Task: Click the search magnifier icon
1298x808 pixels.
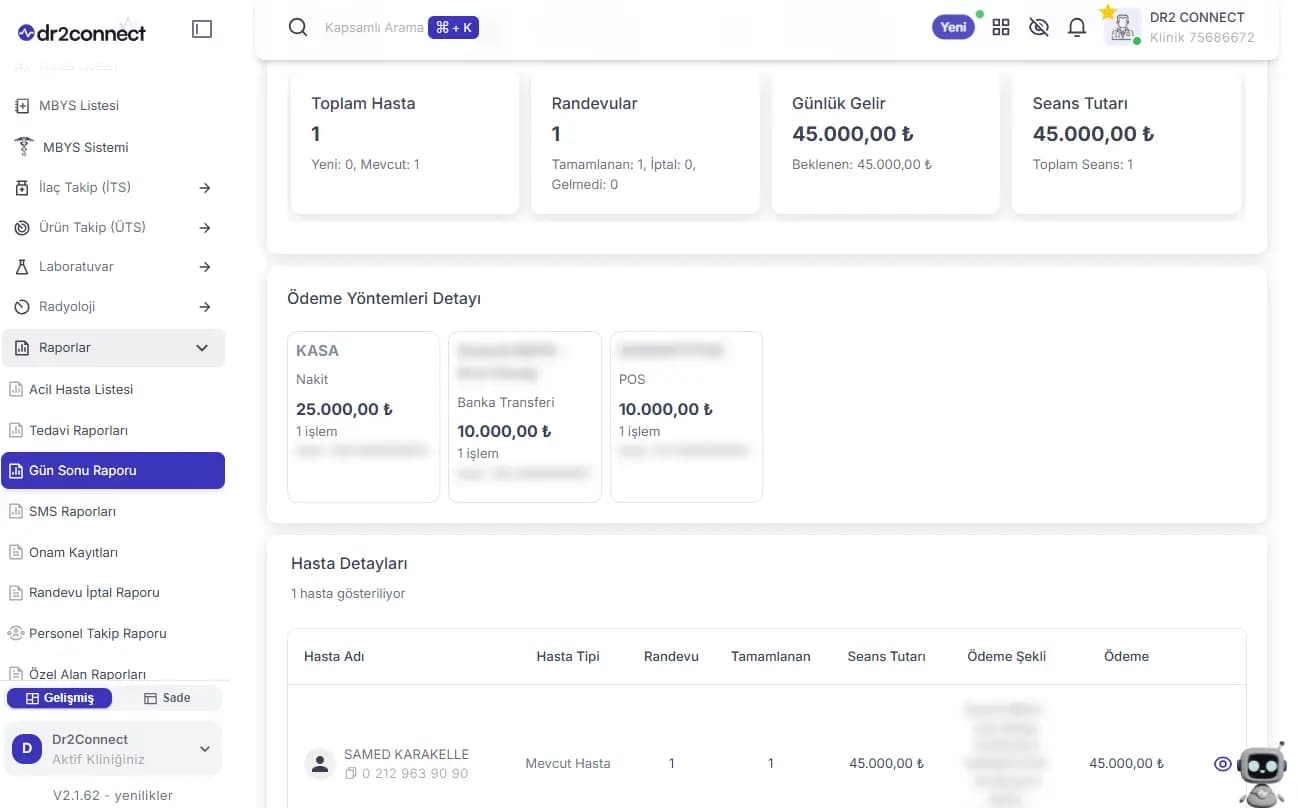Action: [298, 27]
